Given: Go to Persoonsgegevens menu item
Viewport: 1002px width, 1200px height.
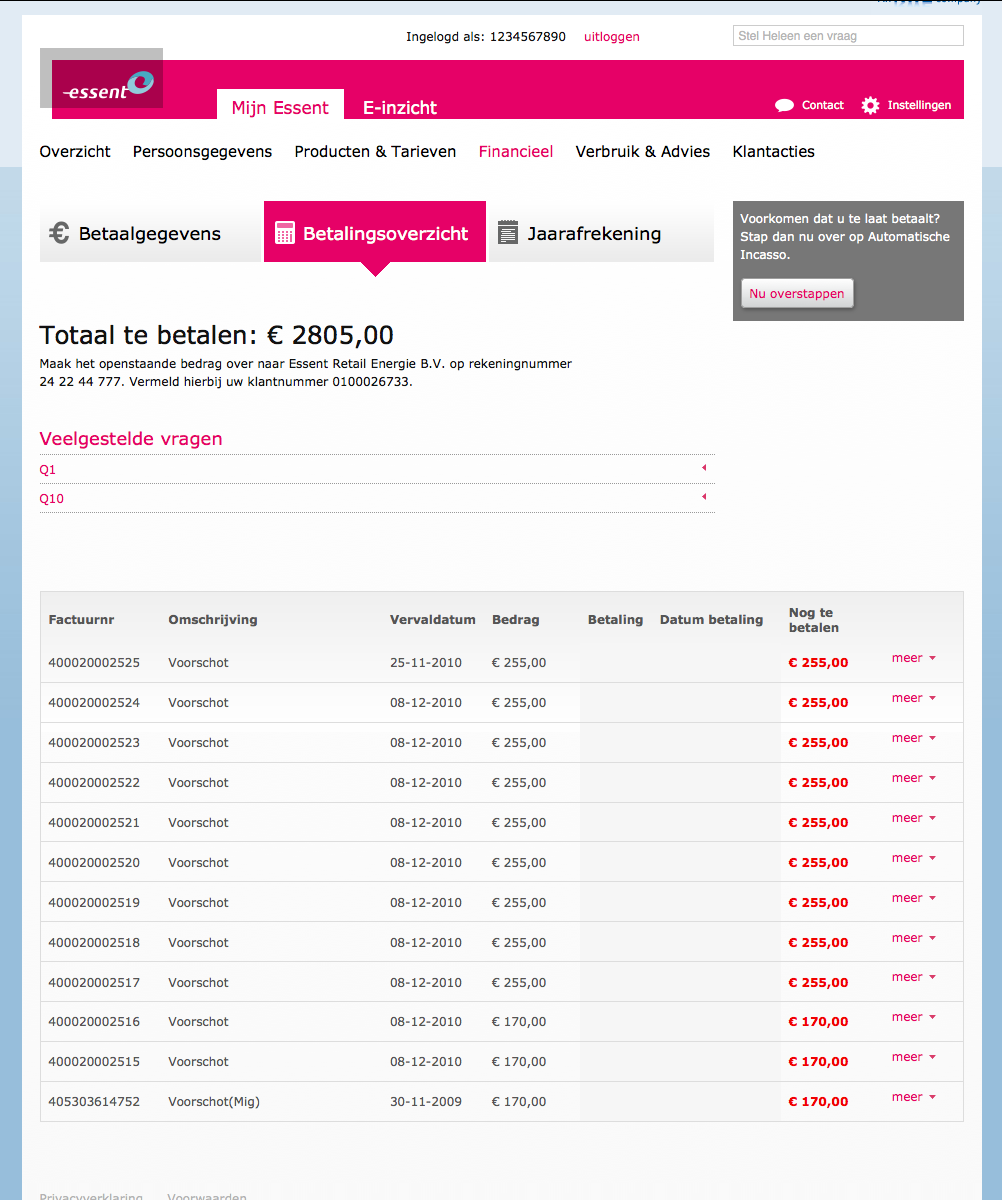Looking at the screenshot, I should click(x=202, y=152).
